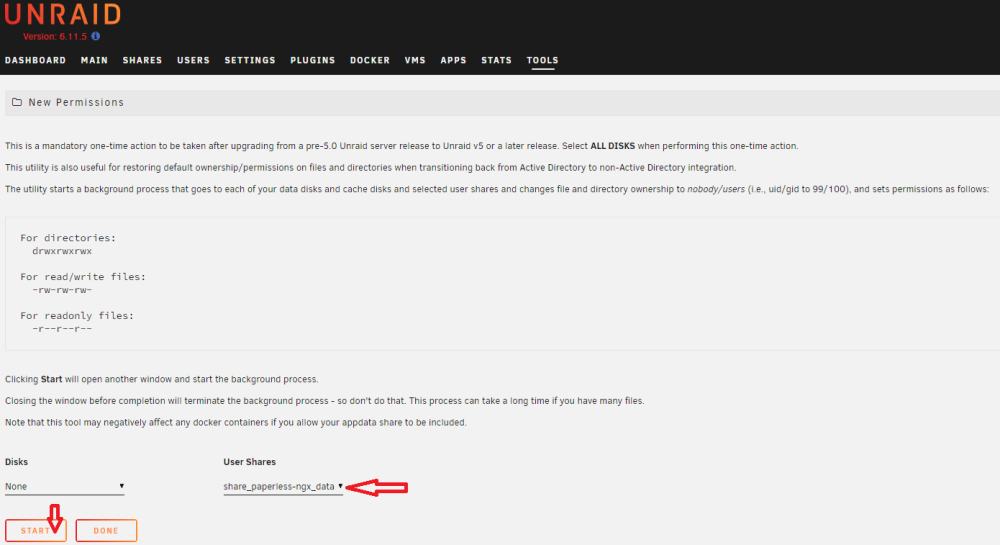
Task: Click the Start button
Action: 36,530
